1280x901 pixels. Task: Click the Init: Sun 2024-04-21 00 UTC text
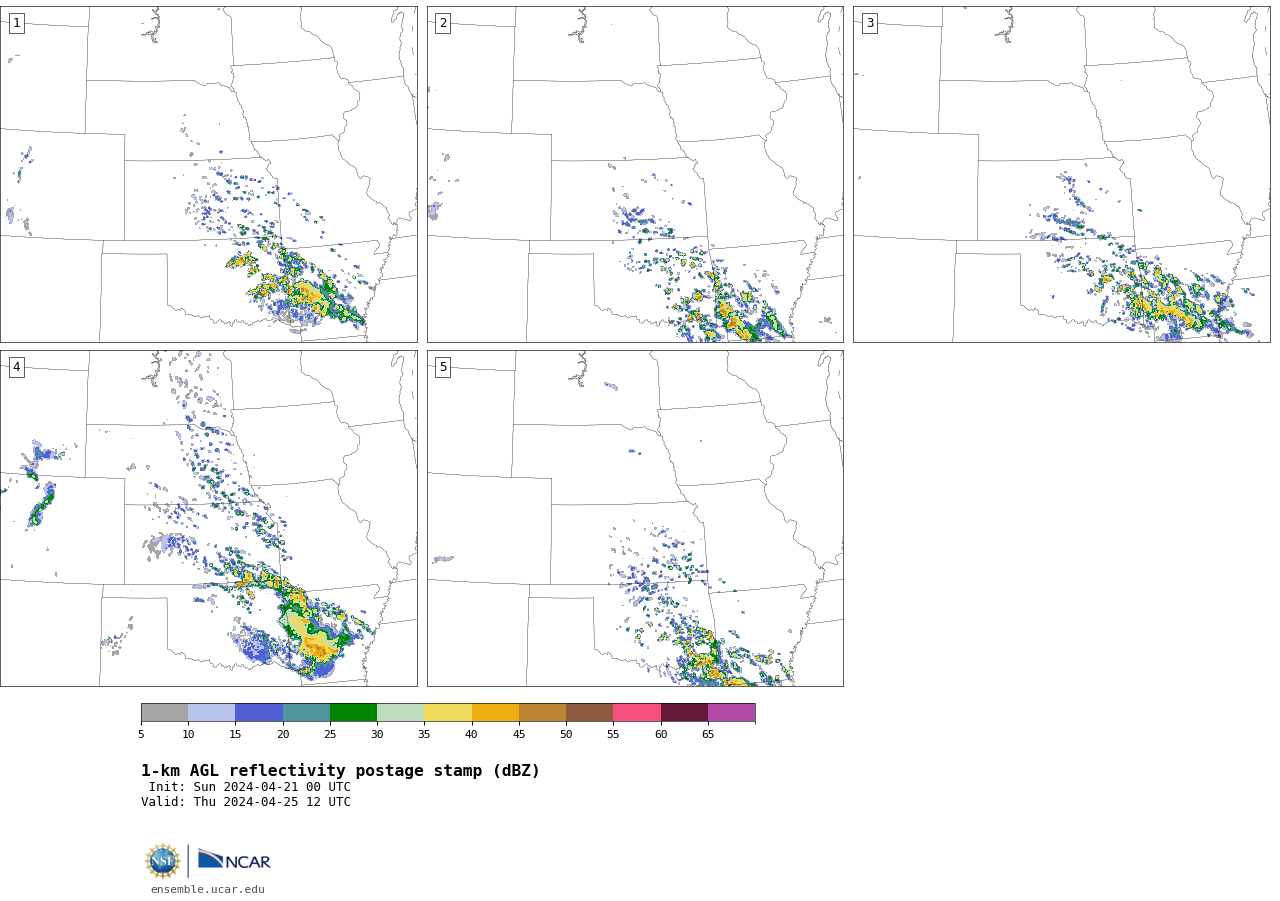250,787
